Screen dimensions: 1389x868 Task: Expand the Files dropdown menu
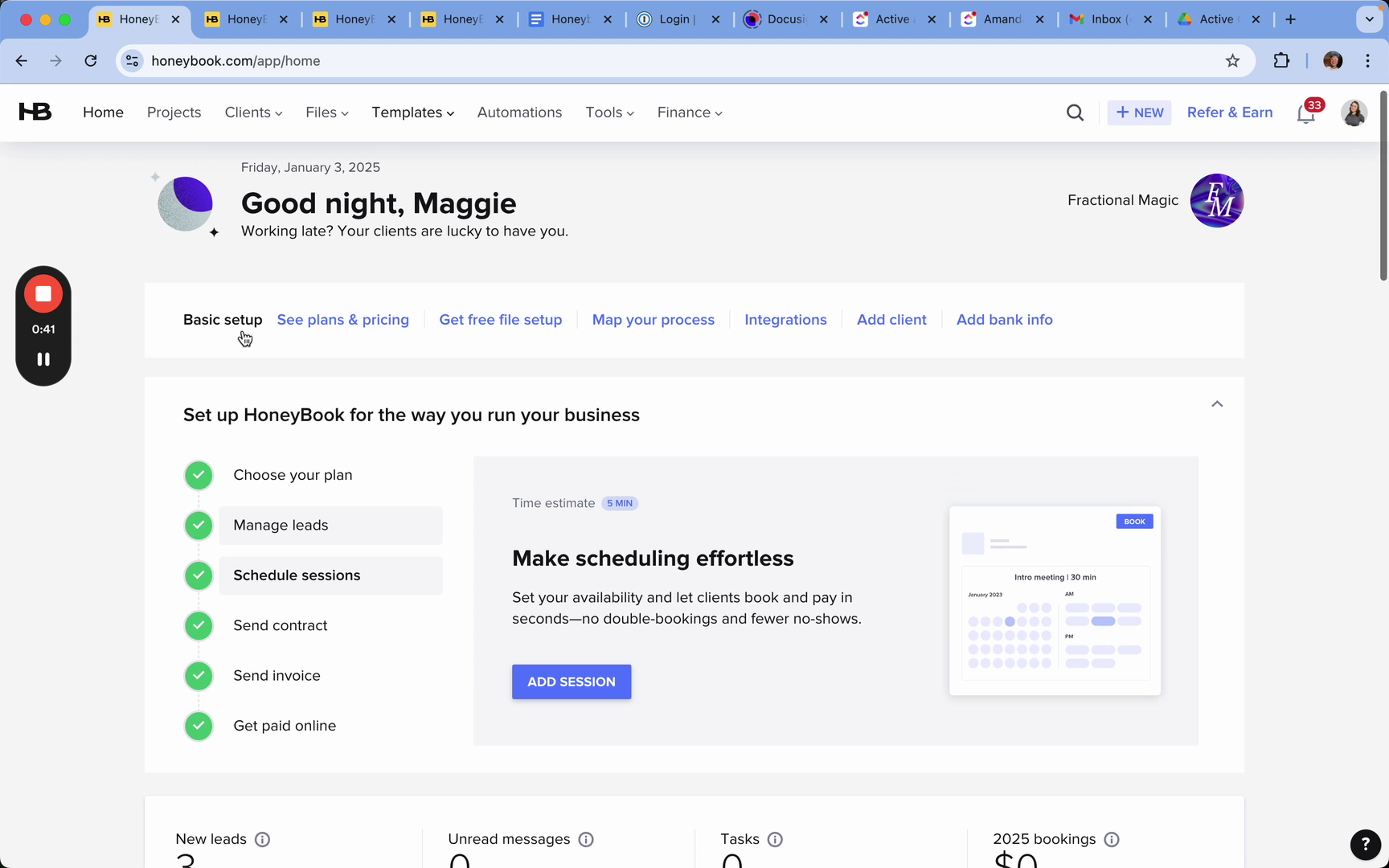click(326, 113)
